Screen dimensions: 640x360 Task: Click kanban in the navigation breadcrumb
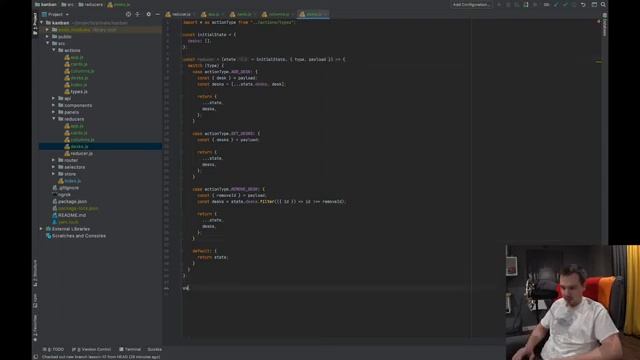coord(46,4)
